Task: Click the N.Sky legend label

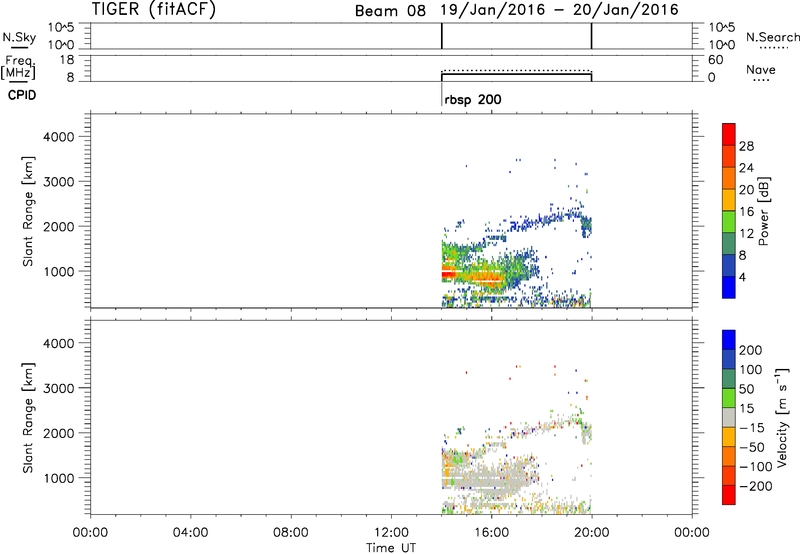Action: click(x=19, y=37)
